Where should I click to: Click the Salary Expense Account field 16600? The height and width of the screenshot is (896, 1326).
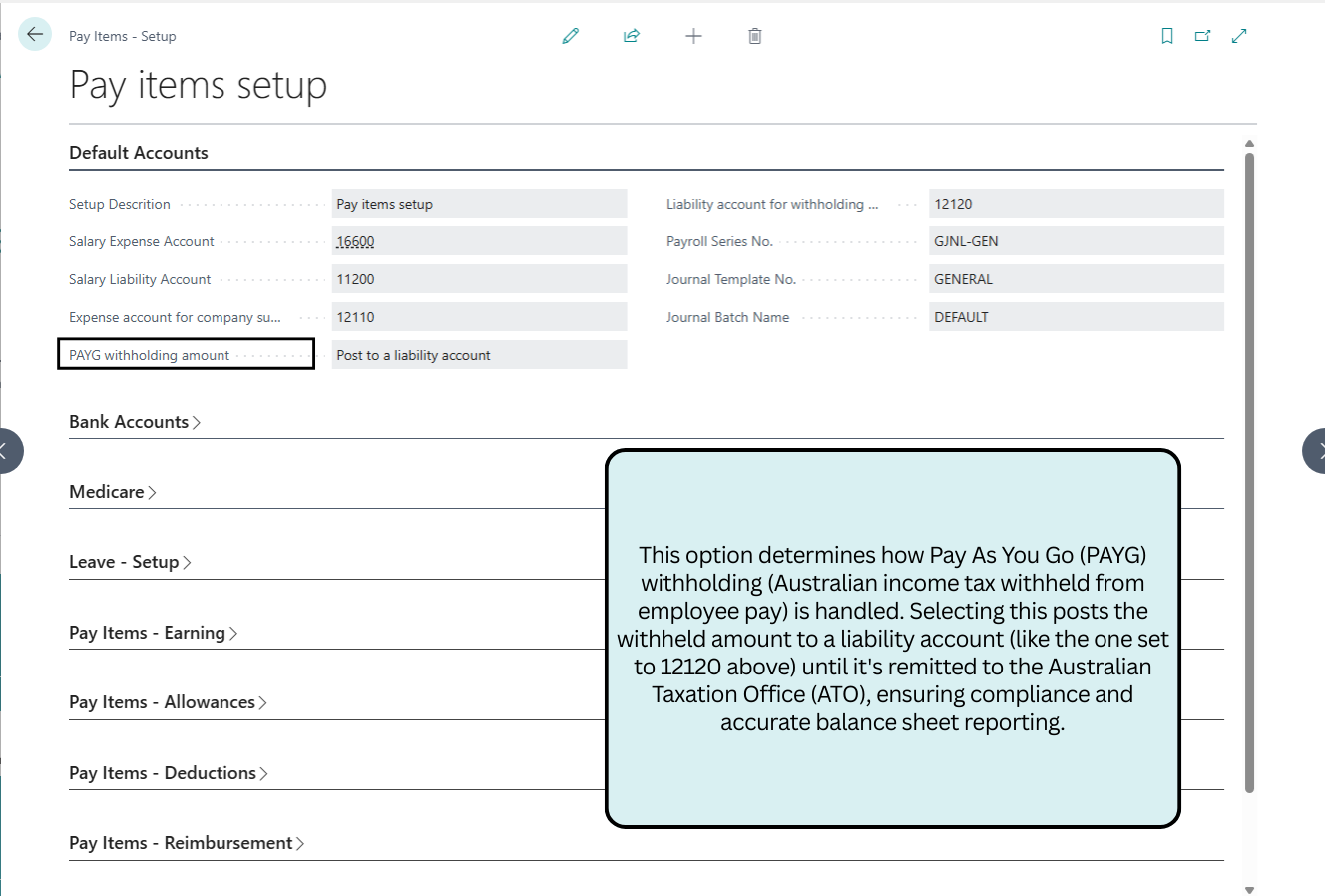[479, 241]
